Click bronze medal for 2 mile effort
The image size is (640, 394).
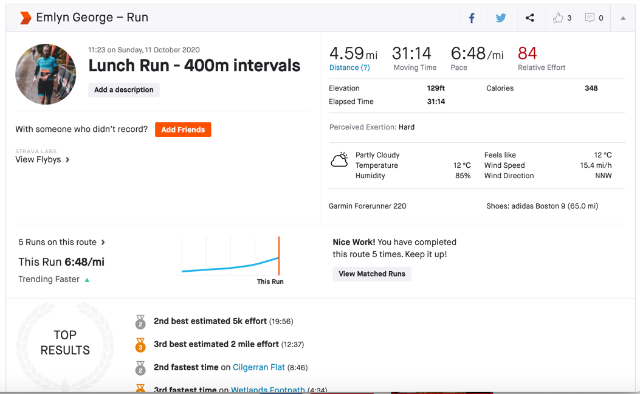click(140, 345)
